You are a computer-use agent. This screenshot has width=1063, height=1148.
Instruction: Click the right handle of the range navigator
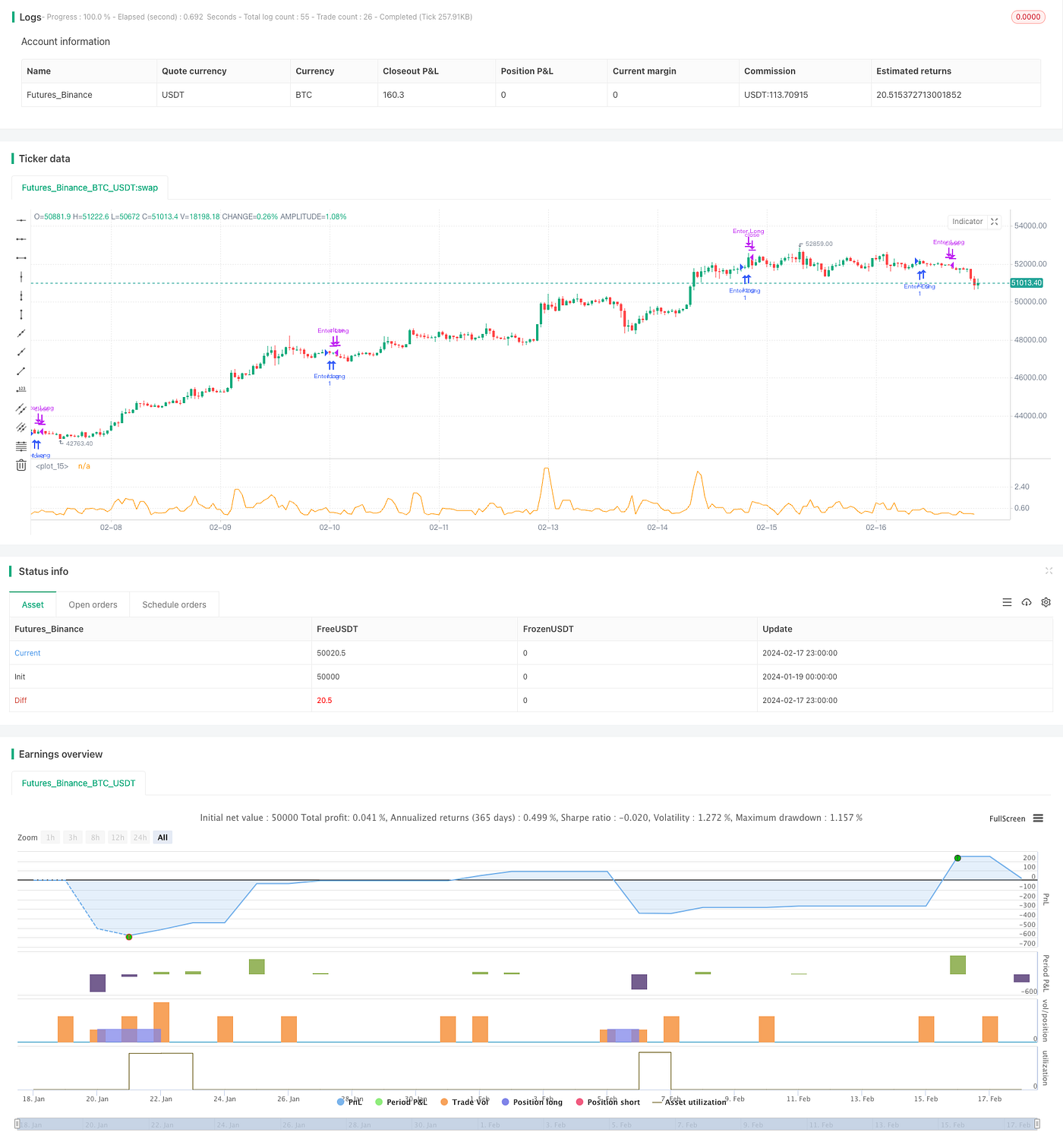[x=1038, y=1124]
